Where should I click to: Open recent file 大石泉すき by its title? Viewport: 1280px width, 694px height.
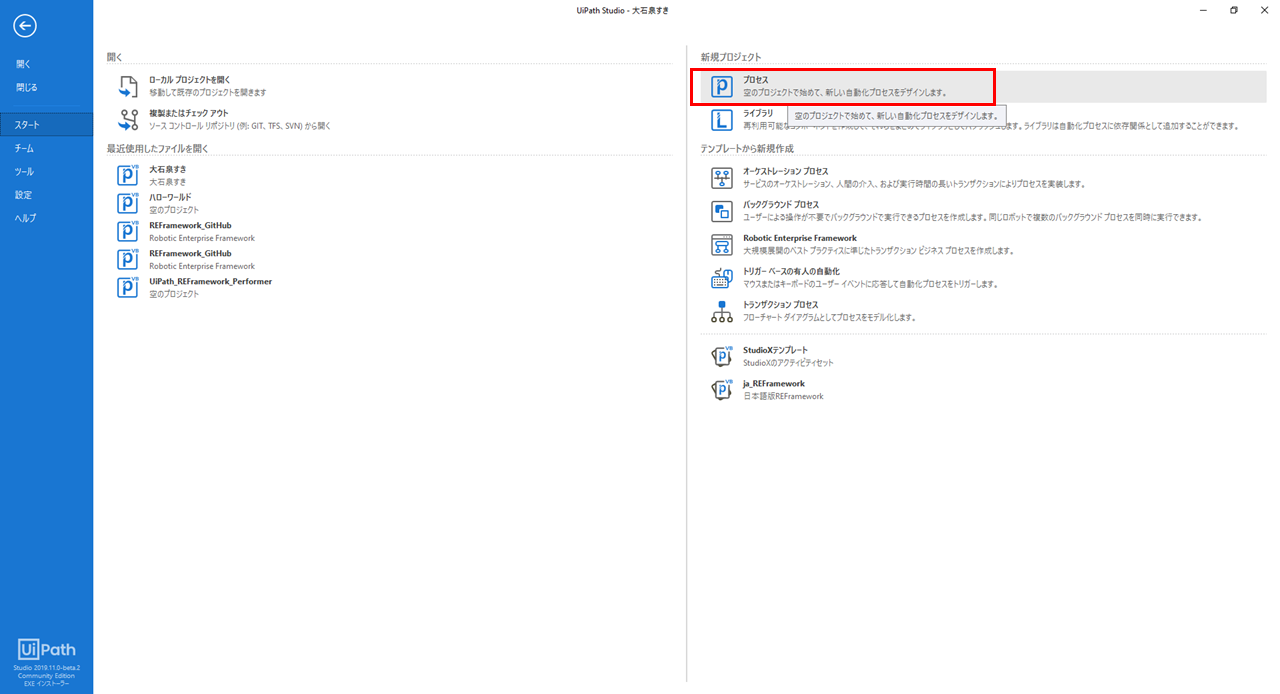tap(168, 170)
